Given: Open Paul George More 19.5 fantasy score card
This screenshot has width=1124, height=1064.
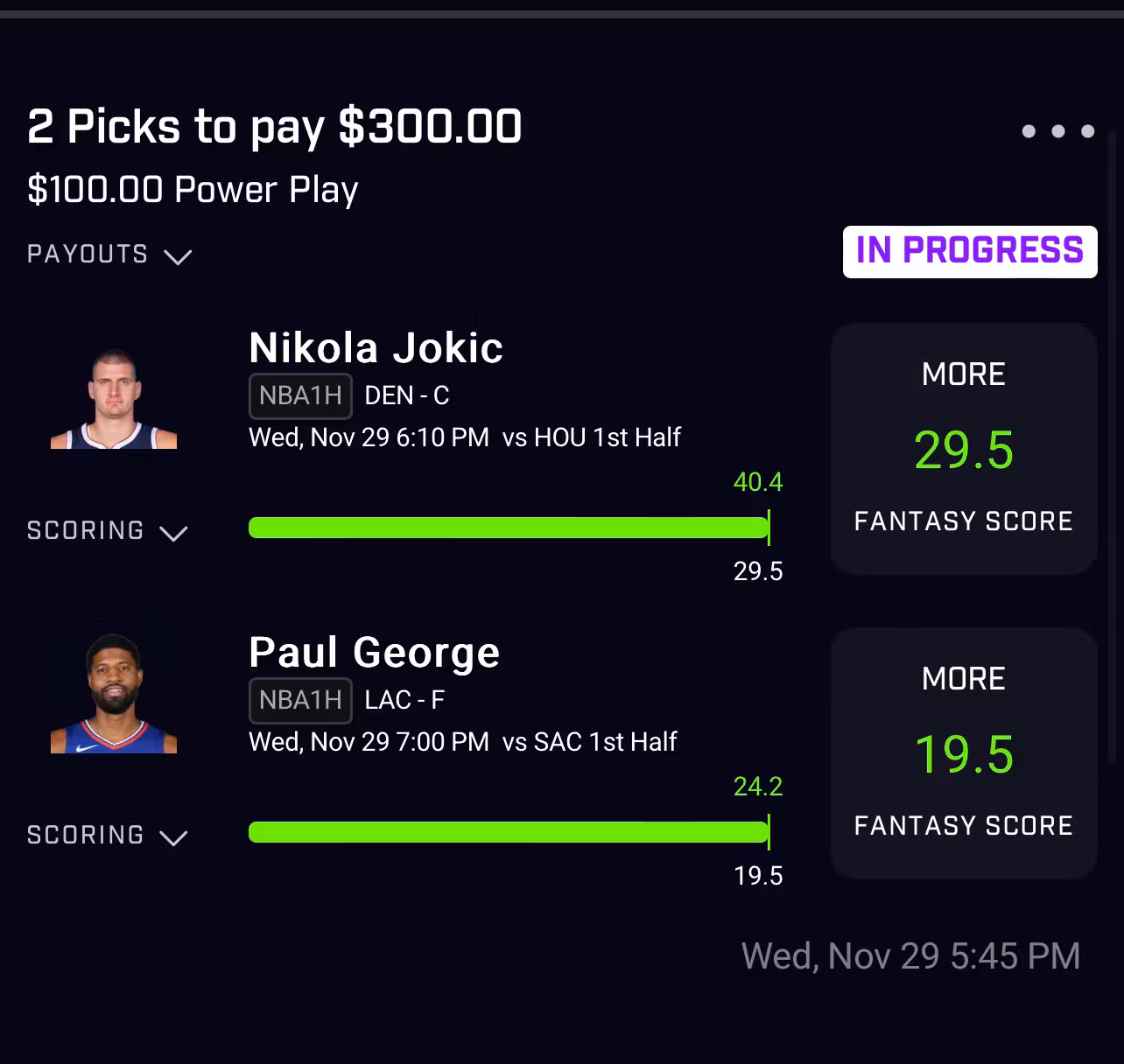Looking at the screenshot, I should coord(963,753).
